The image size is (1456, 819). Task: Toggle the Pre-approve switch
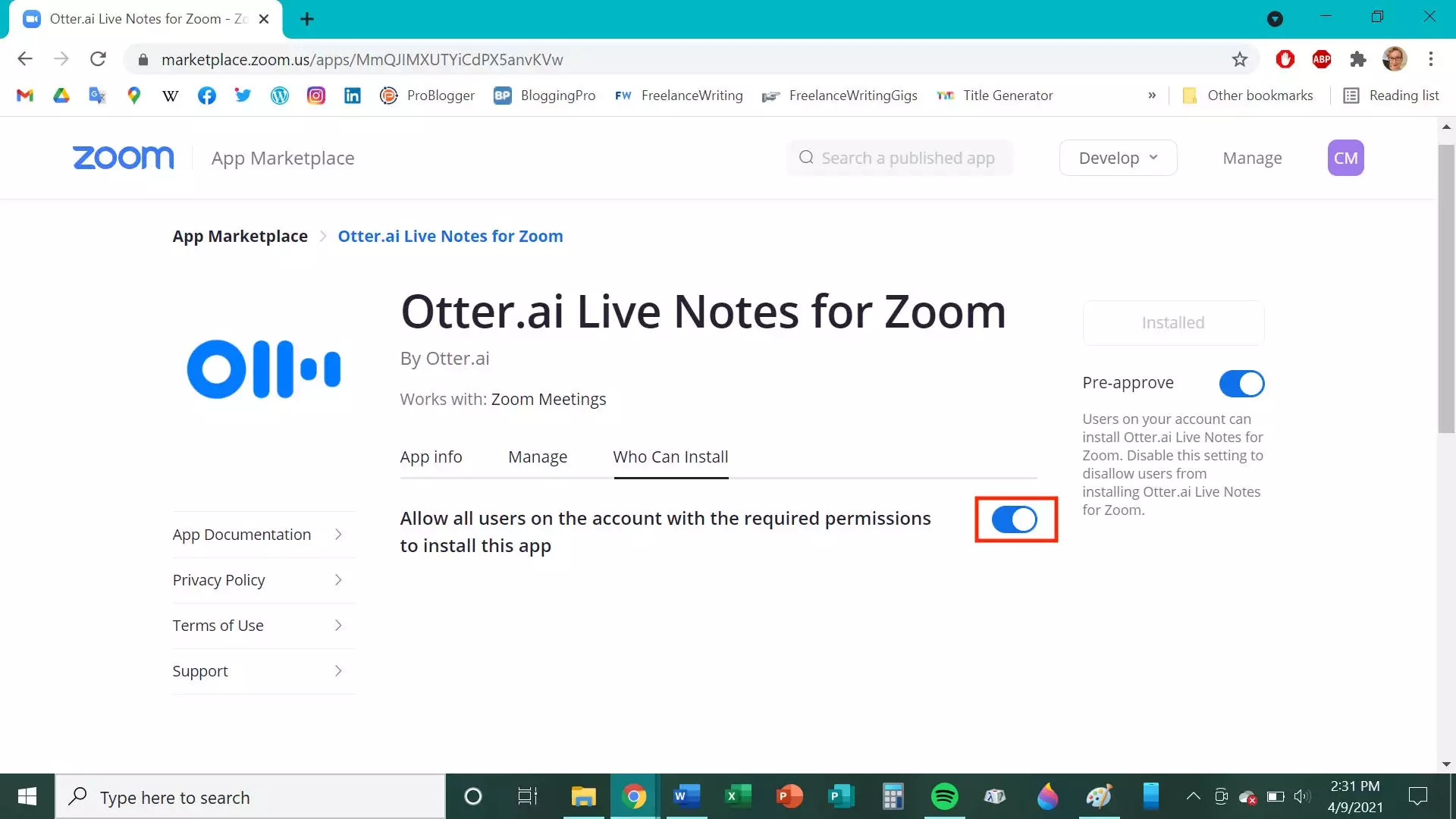tap(1241, 384)
